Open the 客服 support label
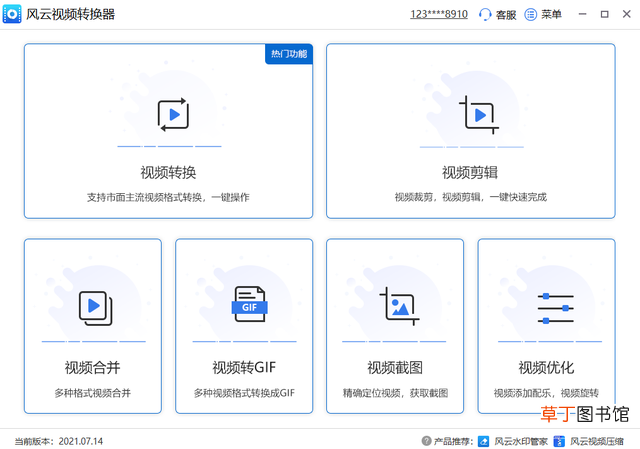The height and width of the screenshot is (449, 640). coord(506,15)
